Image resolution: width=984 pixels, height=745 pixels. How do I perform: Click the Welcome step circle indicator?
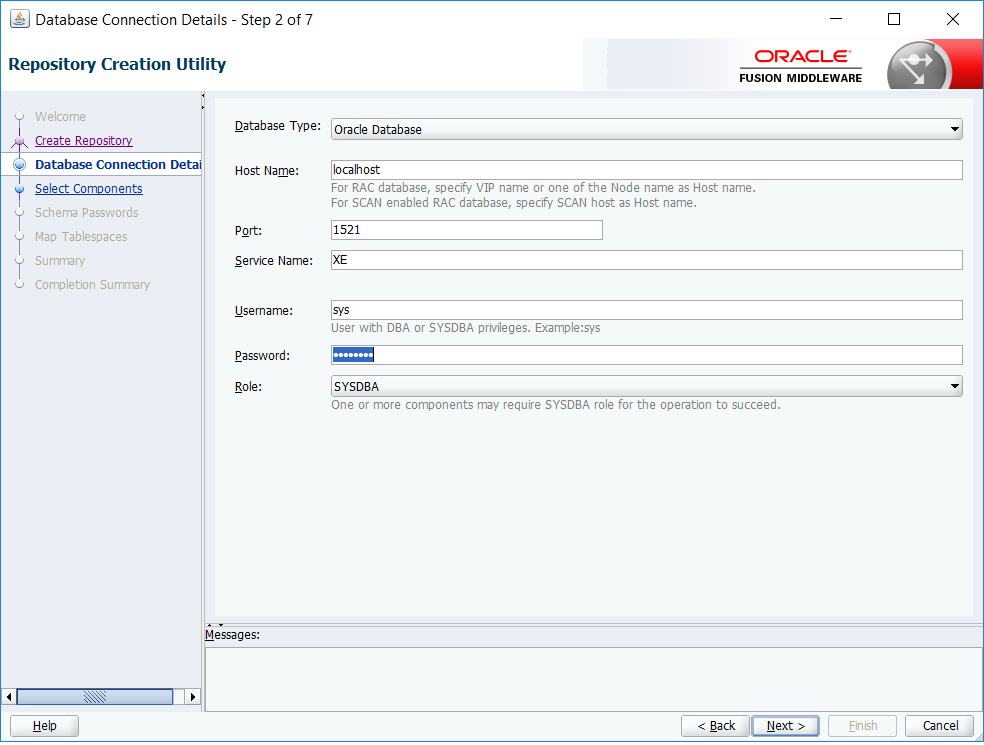pyautogui.click(x=20, y=116)
